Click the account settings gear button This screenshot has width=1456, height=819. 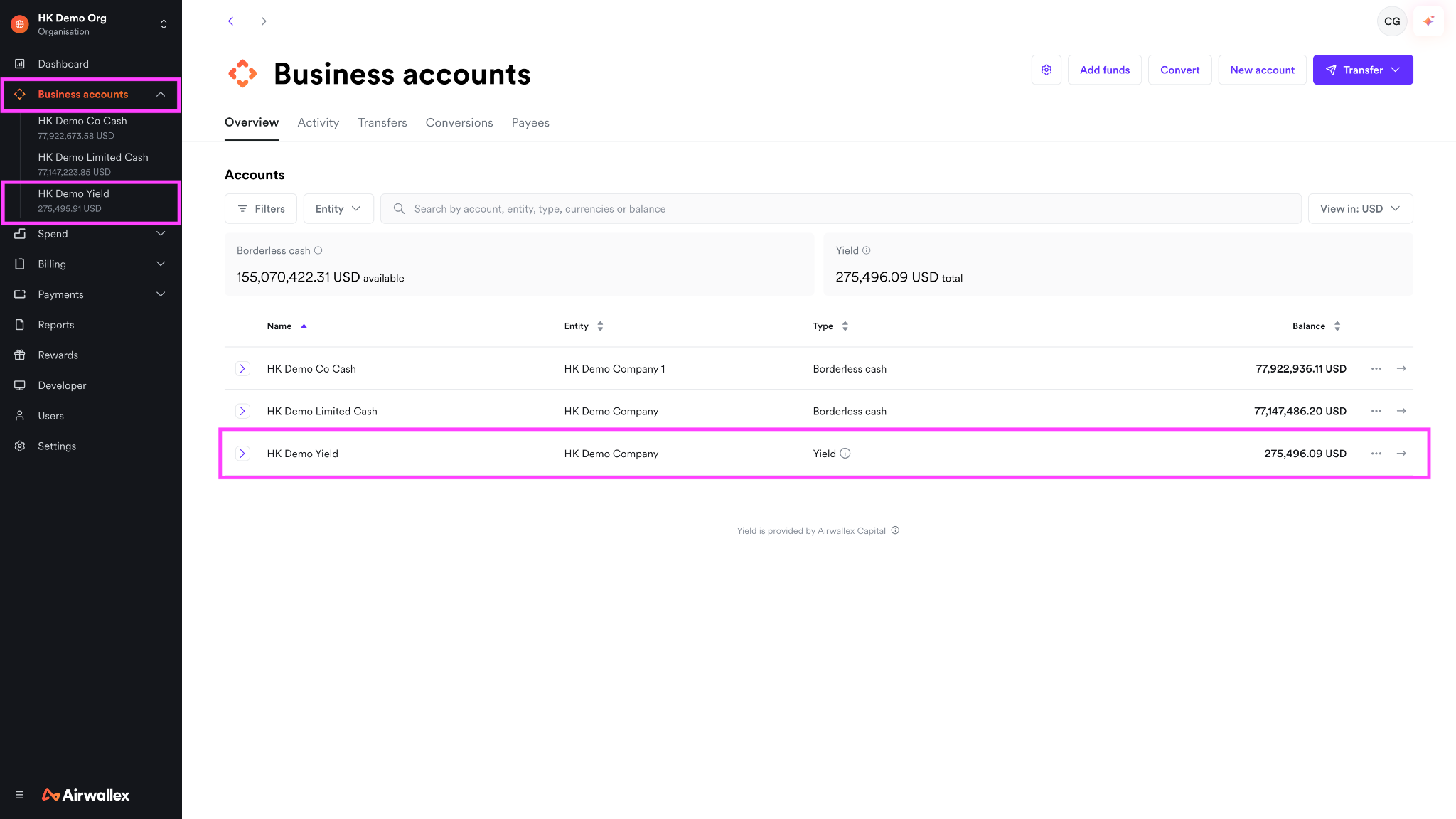pos(1046,70)
